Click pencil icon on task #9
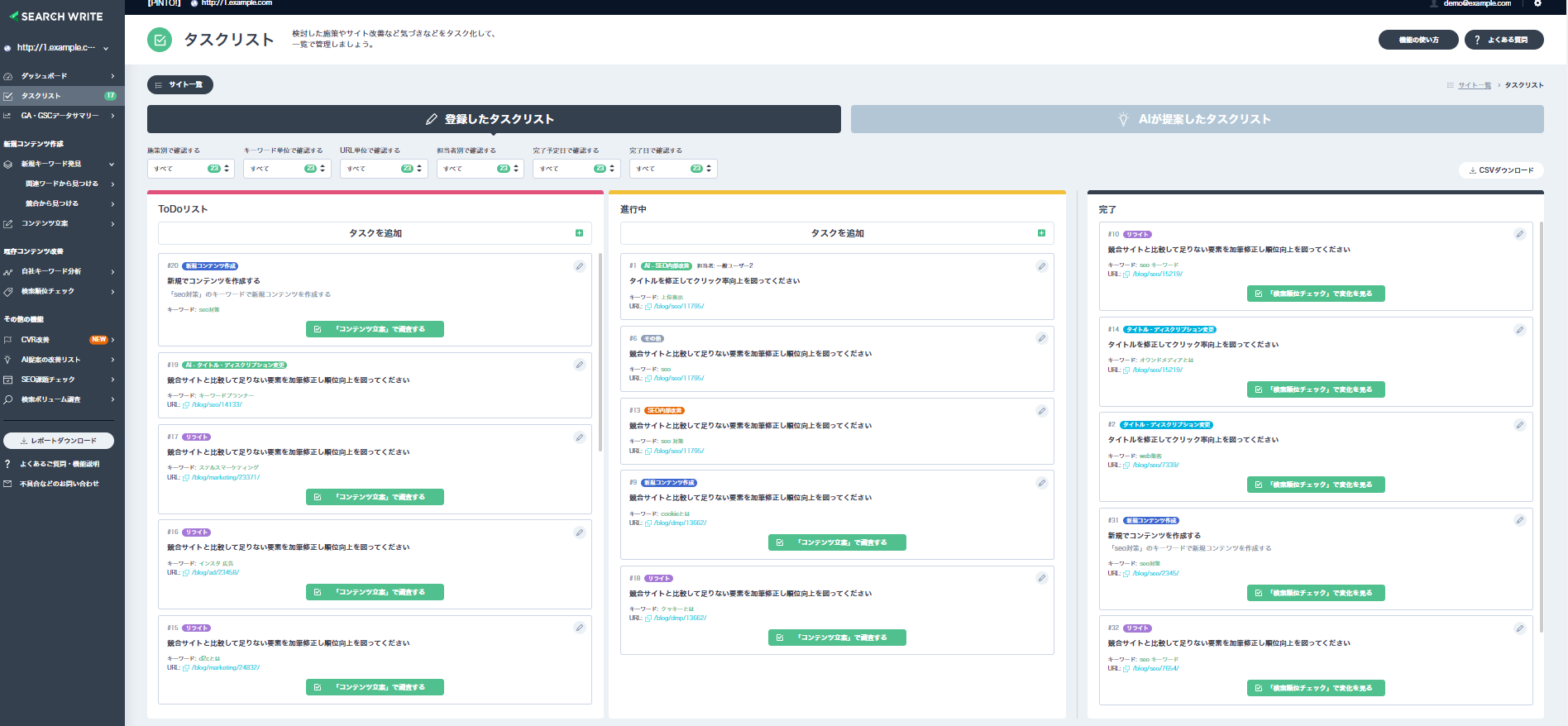The height and width of the screenshot is (726, 1568). (x=1042, y=483)
